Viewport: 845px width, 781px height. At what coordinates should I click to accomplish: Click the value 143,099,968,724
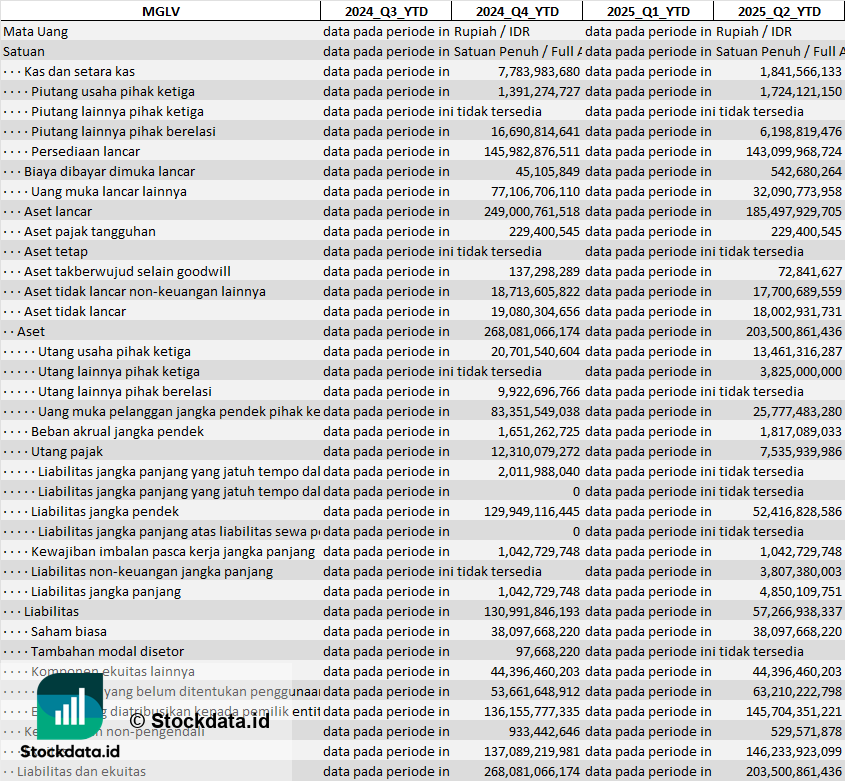click(794, 151)
